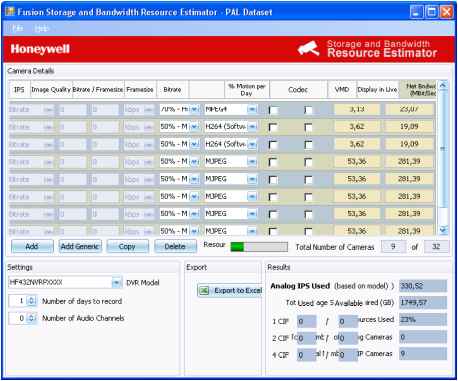
Task: Click the DVR Model label
Action: tap(143, 283)
